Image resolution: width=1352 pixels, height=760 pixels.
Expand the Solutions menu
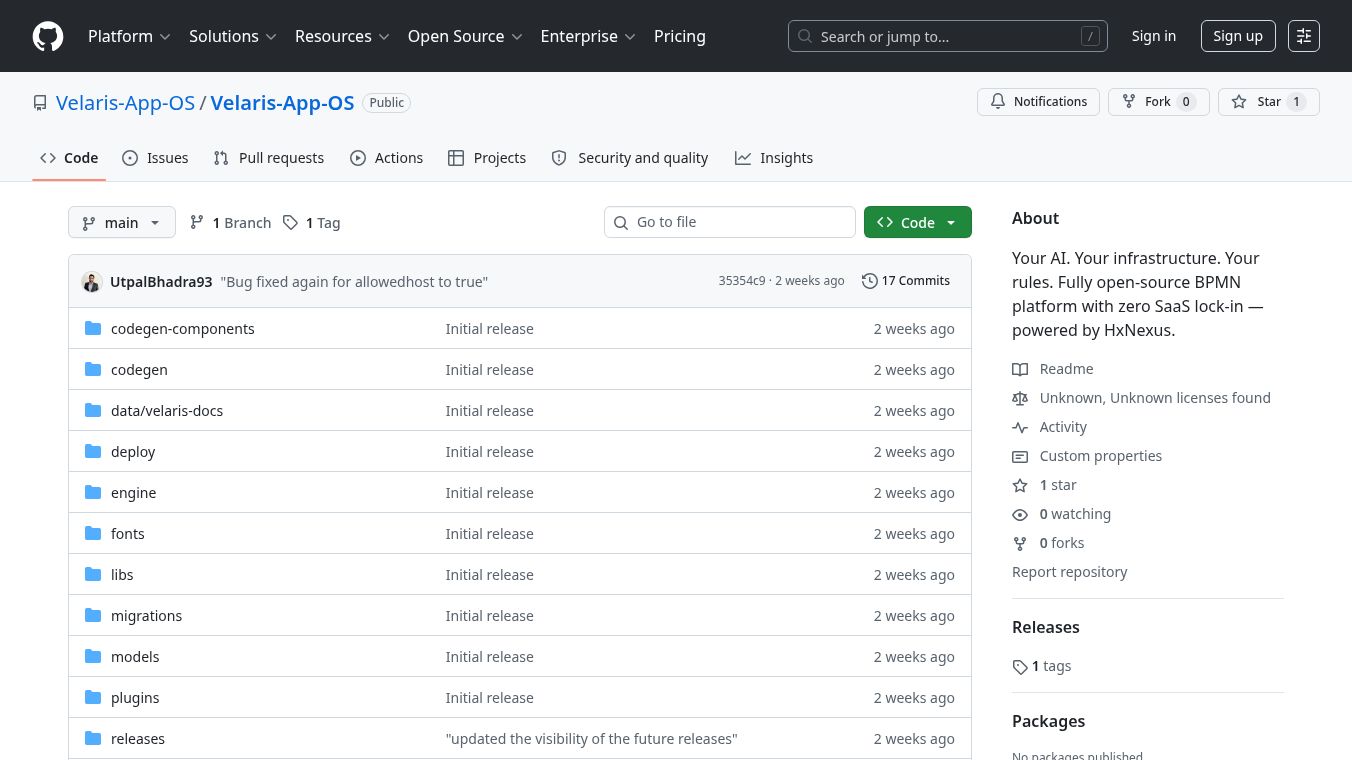click(233, 36)
